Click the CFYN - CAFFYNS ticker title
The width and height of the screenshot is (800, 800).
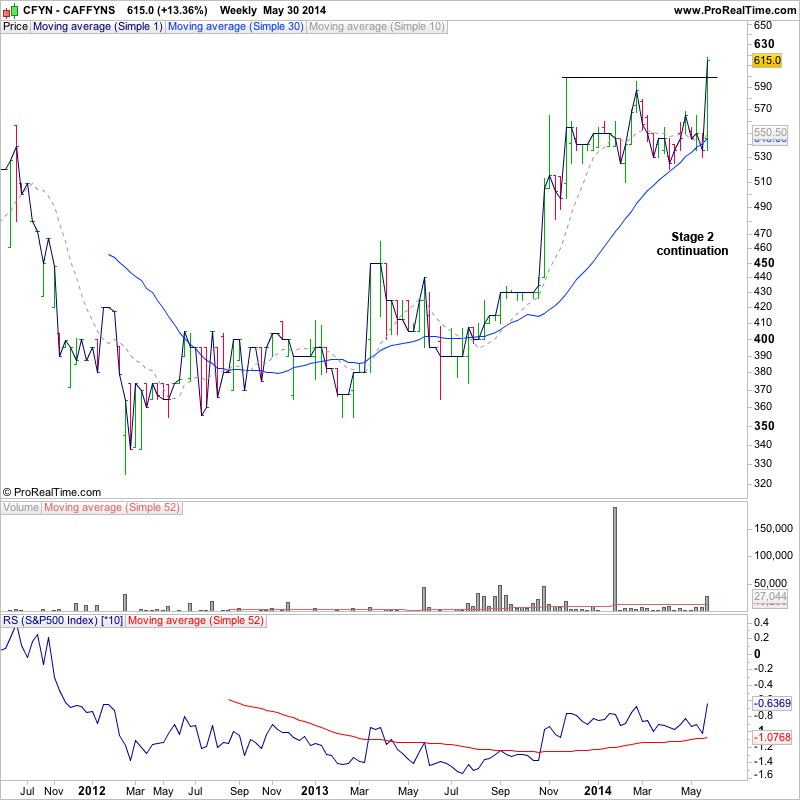pyautogui.click(x=69, y=10)
